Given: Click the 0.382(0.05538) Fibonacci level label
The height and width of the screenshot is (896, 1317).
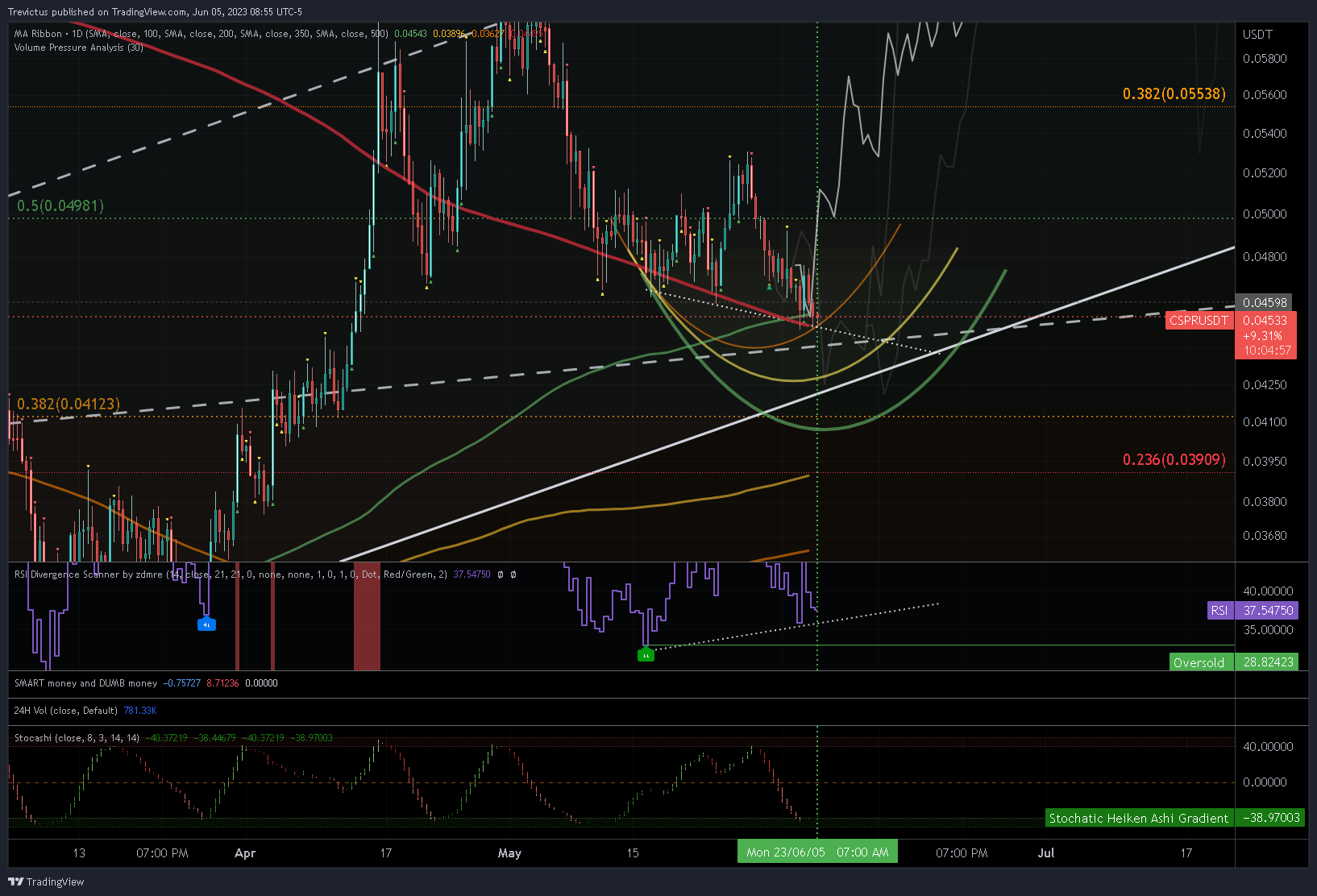Looking at the screenshot, I should point(1174,93).
